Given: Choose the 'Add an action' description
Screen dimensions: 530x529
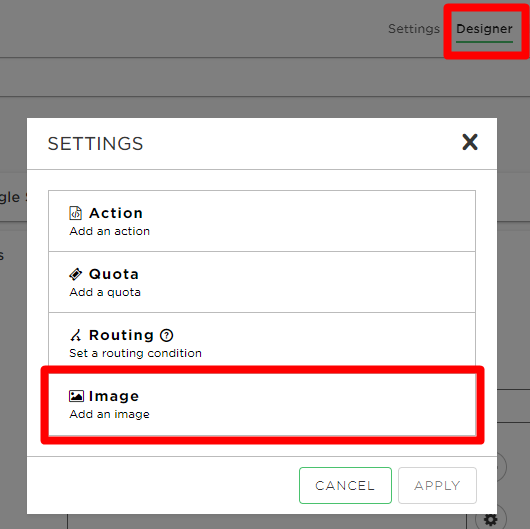Looking at the screenshot, I should coord(110,231).
